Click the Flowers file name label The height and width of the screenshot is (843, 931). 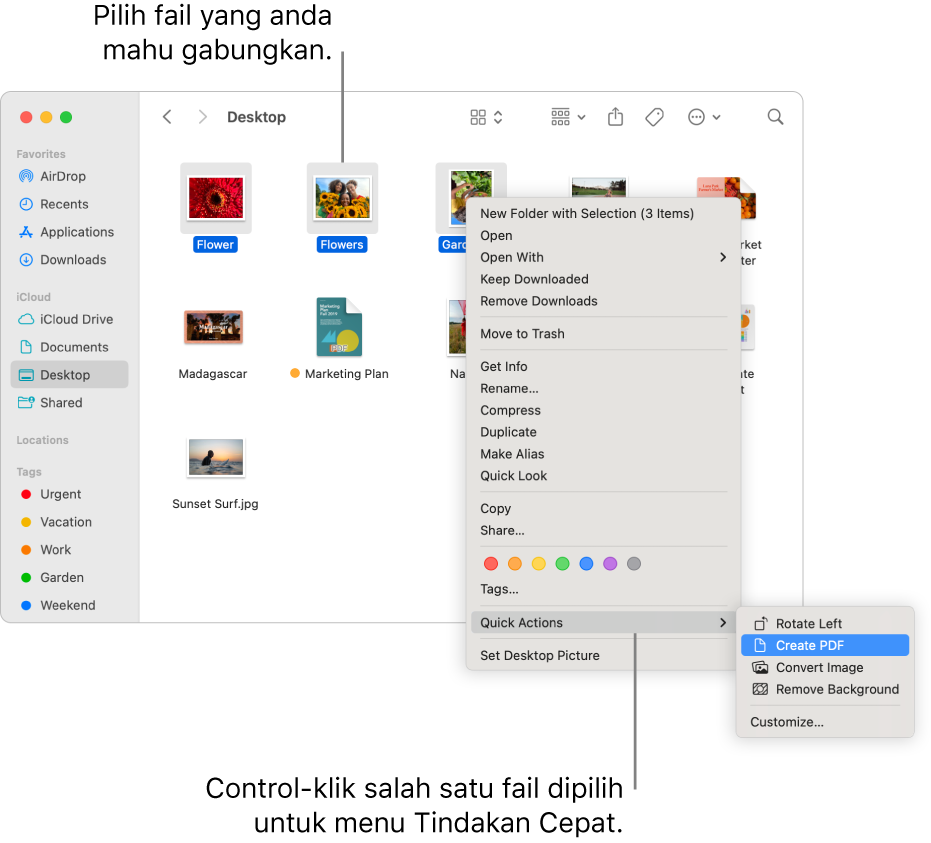[342, 245]
